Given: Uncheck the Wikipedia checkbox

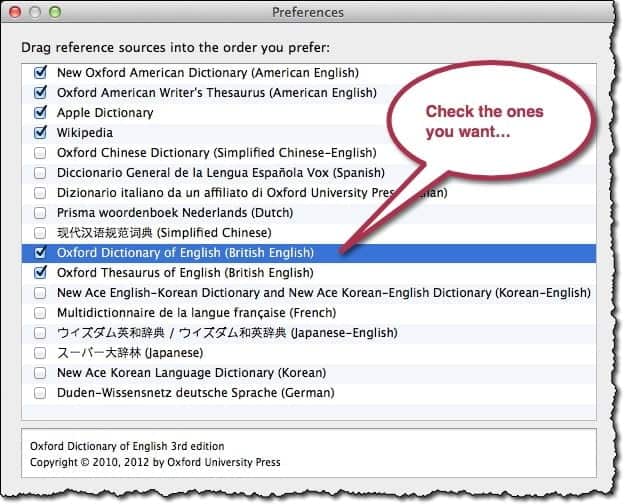Looking at the screenshot, I should click(40, 133).
